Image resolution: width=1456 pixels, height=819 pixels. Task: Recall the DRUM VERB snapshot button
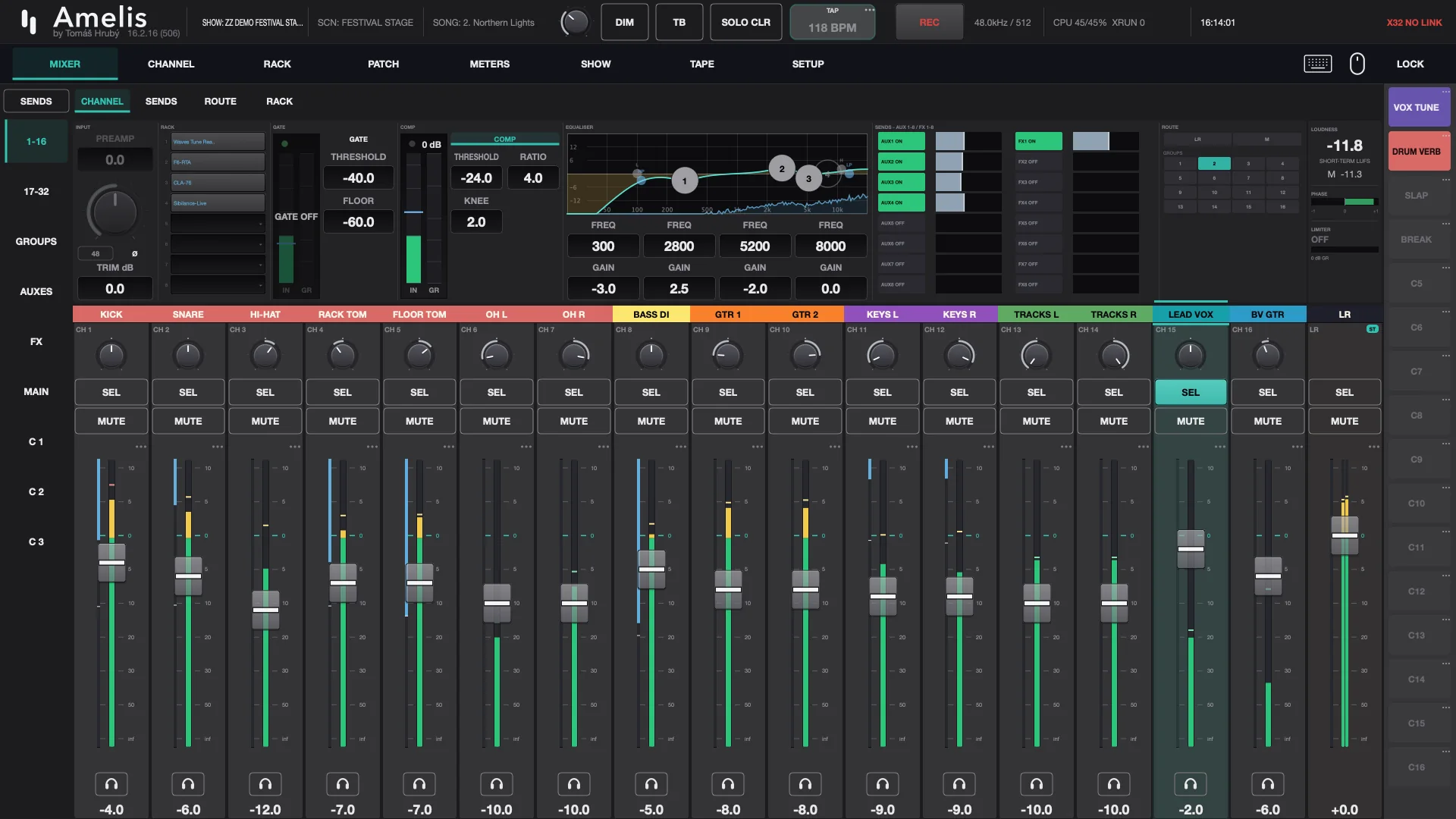tap(1419, 151)
